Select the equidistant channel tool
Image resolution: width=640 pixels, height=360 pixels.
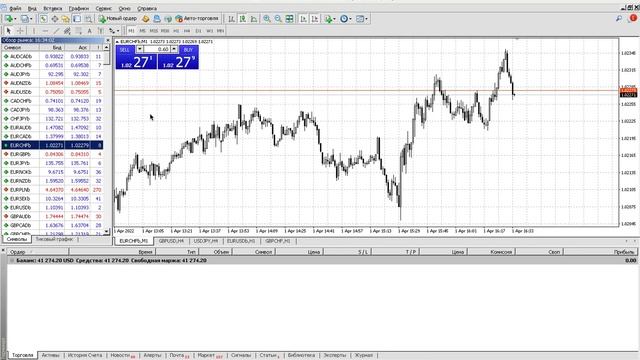pyautogui.click(x=67, y=31)
